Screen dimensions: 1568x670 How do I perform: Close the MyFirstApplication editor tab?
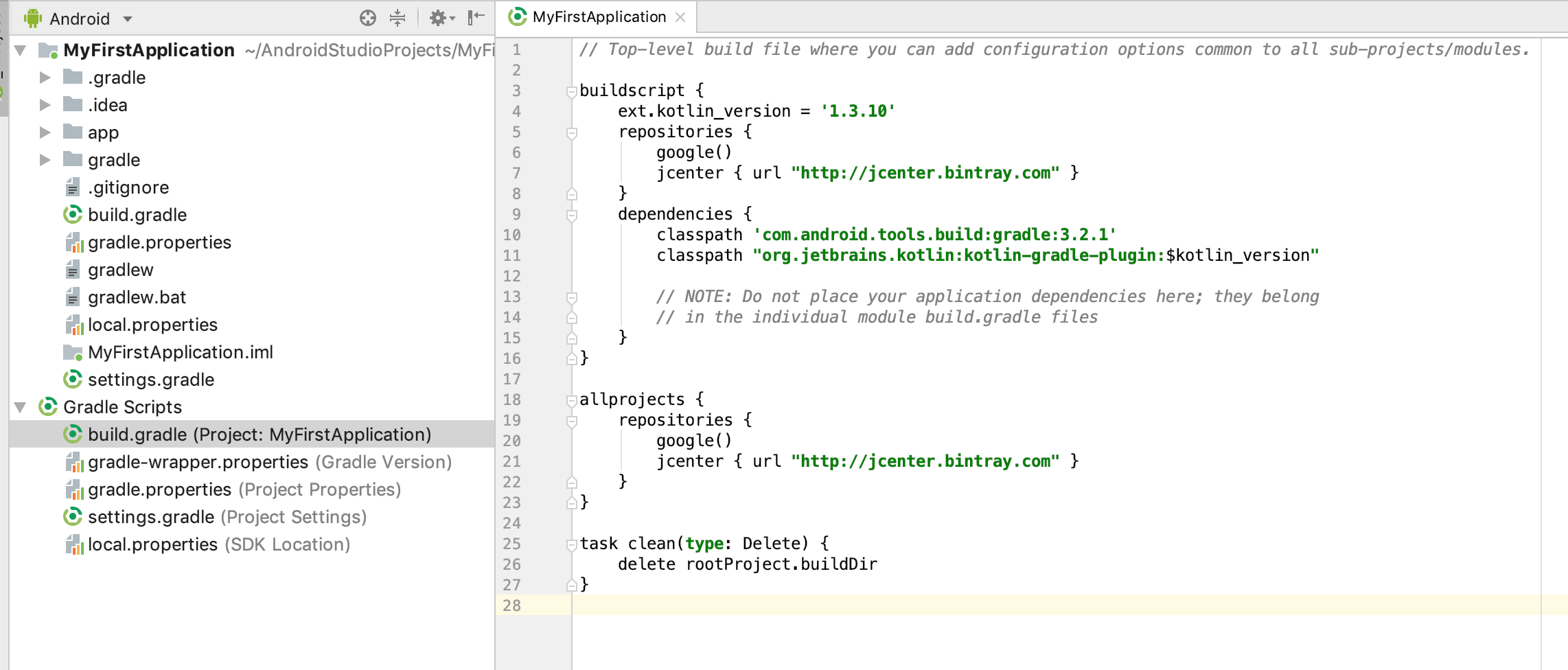point(680,16)
